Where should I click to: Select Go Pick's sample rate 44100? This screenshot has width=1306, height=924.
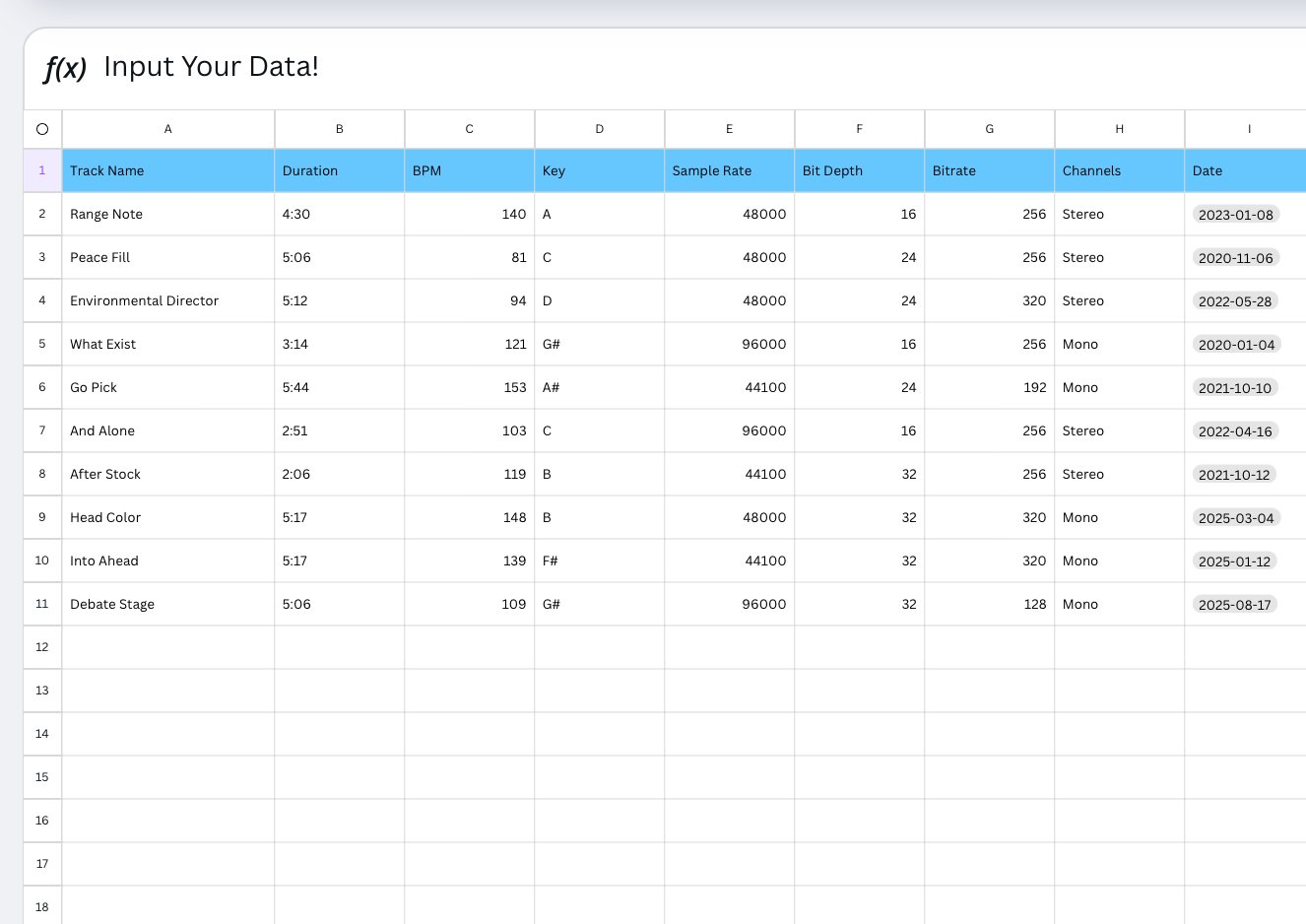[730, 387]
